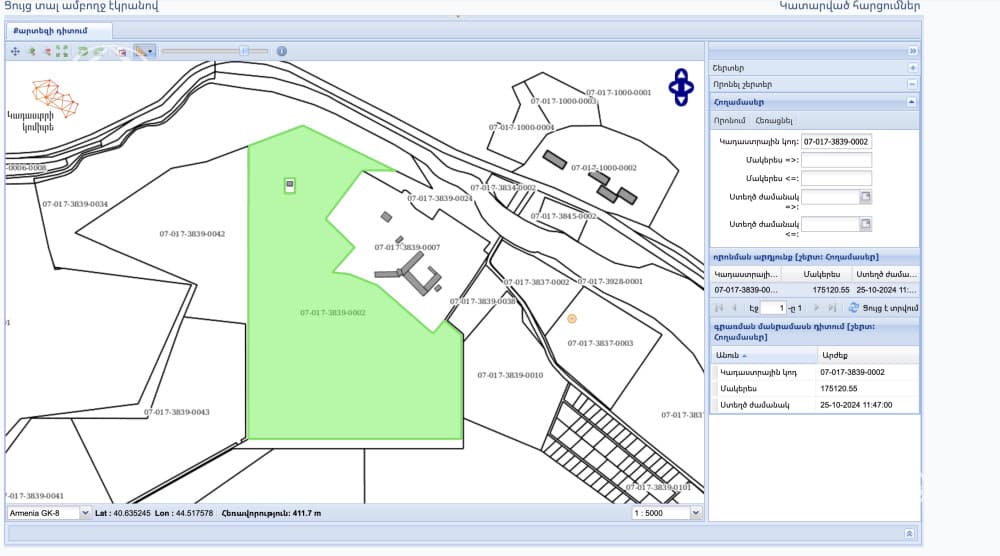Expand bottom panel with double-chevron icon
Image resolution: width=1000 pixels, height=556 pixels.
(x=909, y=534)
